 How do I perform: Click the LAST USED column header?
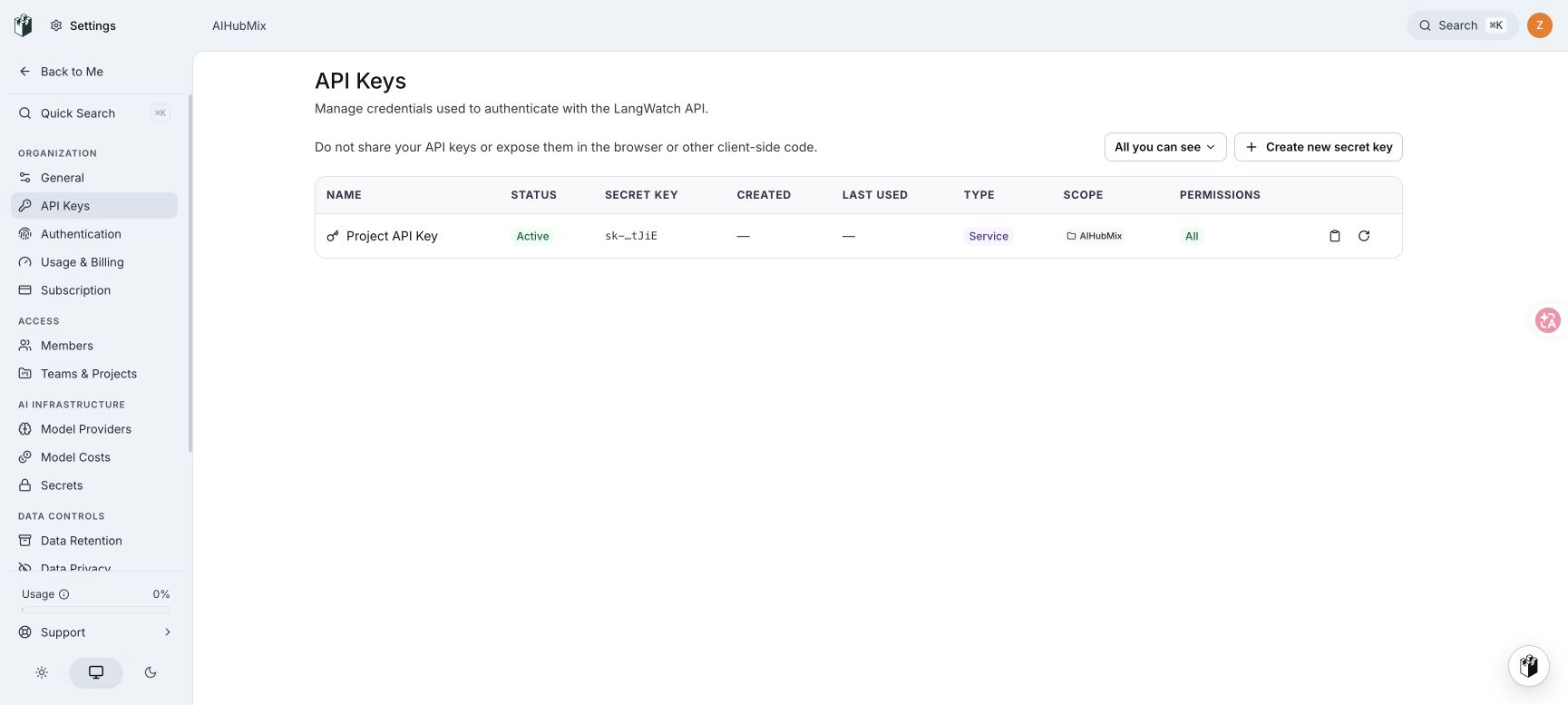(875, 195)
